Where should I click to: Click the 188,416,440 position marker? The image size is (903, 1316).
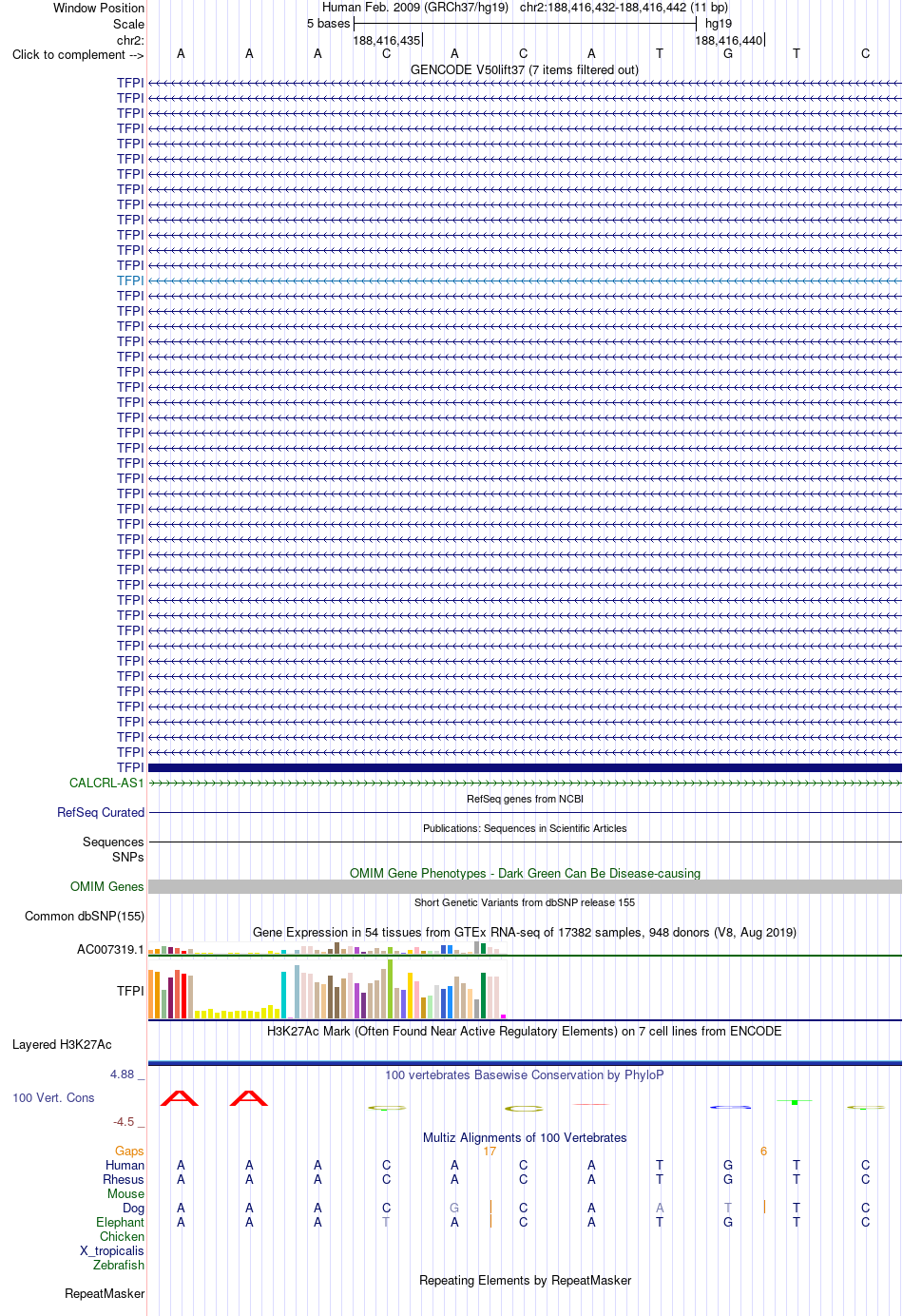pyautogui.click(x=729, y=40)
